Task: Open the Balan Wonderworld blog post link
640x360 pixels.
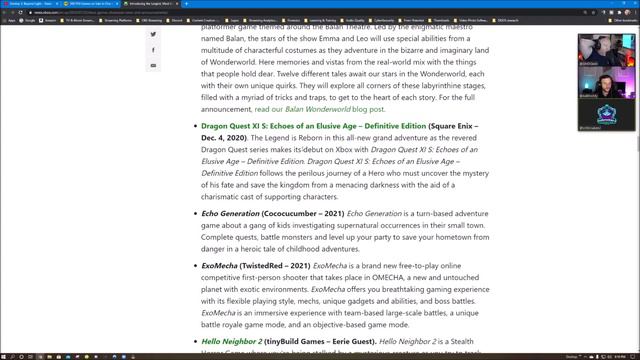Action: coord(319,109)
